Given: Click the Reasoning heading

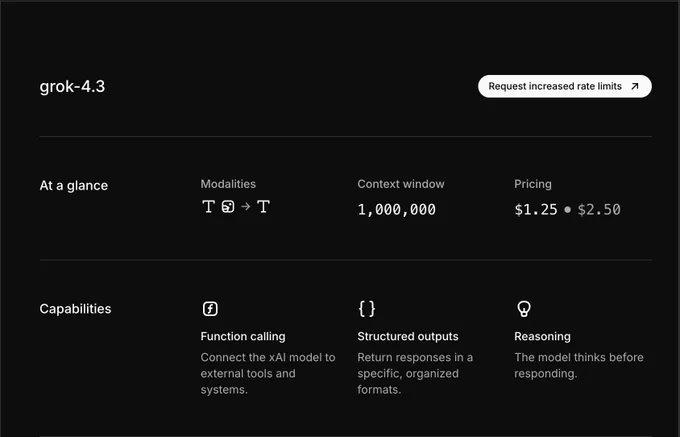Looking at the screenshot, I should [543, 336].
